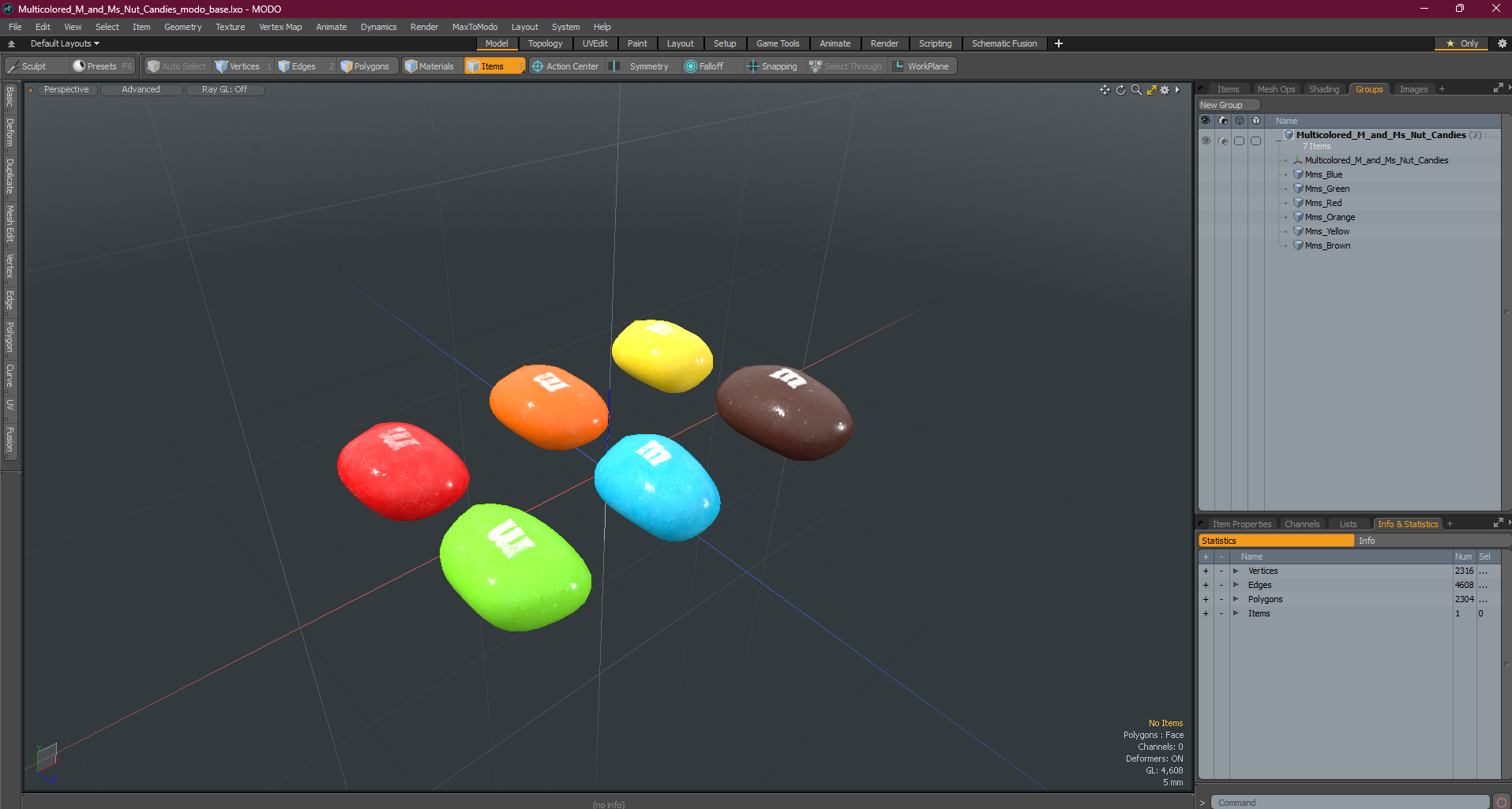
Task: Click the eye visibility column header
Action: coord(1206,121)
